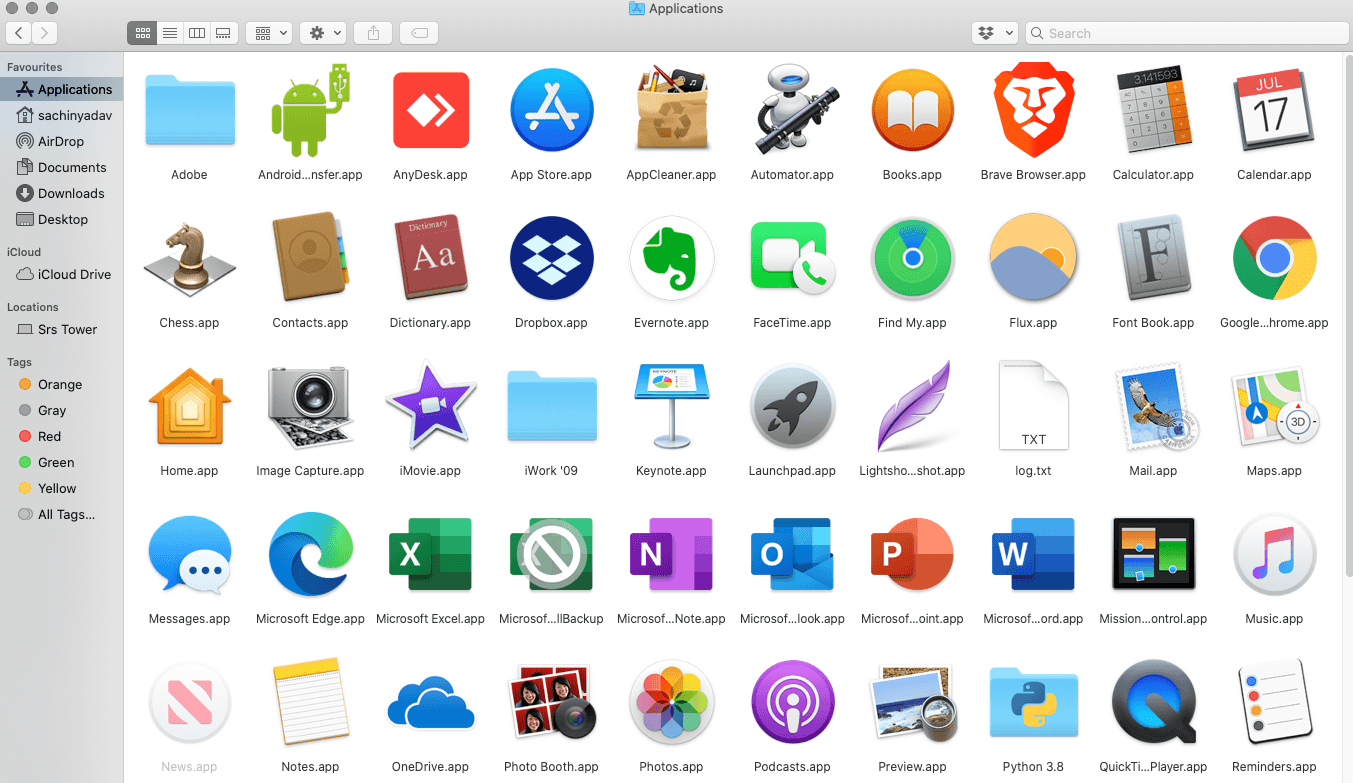Select the Adobe folder
This screenshot has width=1353, height=783.
(x=190, y=110)
